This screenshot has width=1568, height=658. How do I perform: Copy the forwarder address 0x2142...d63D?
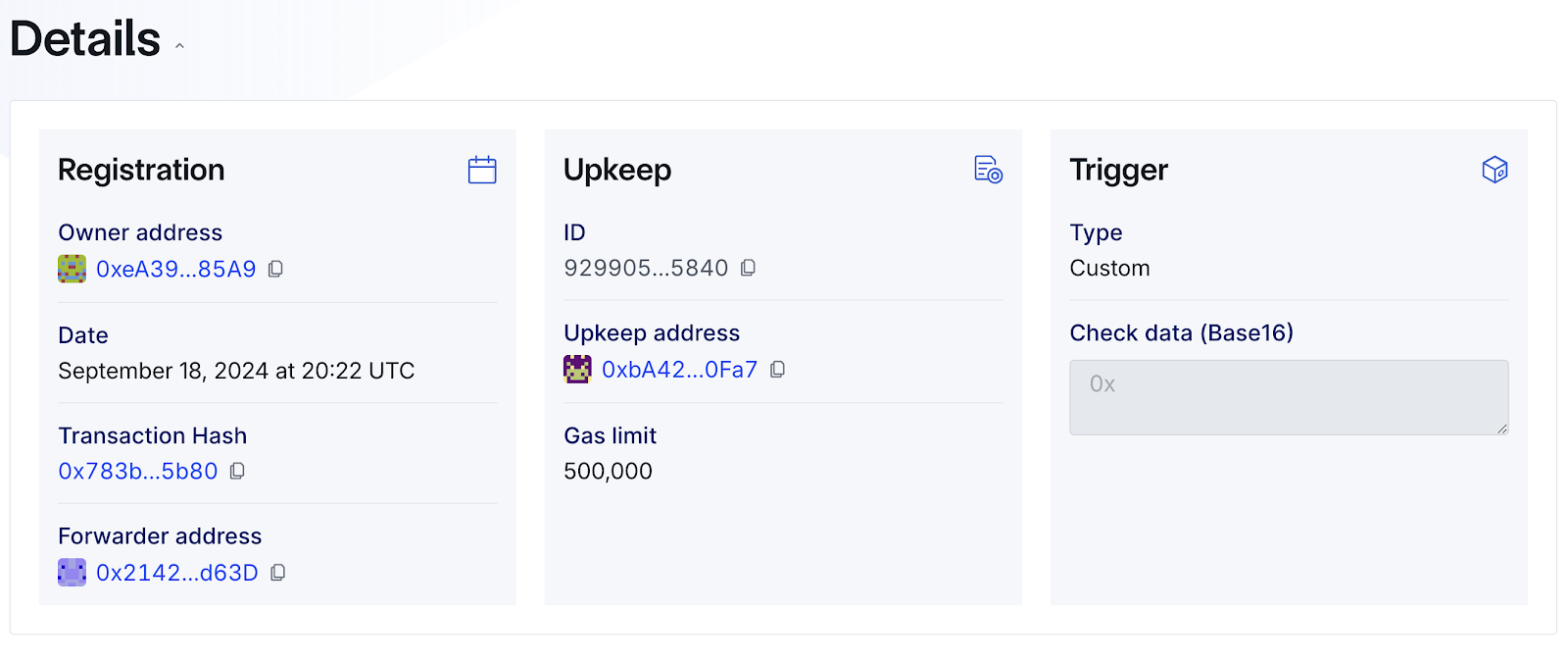(278, 573)
